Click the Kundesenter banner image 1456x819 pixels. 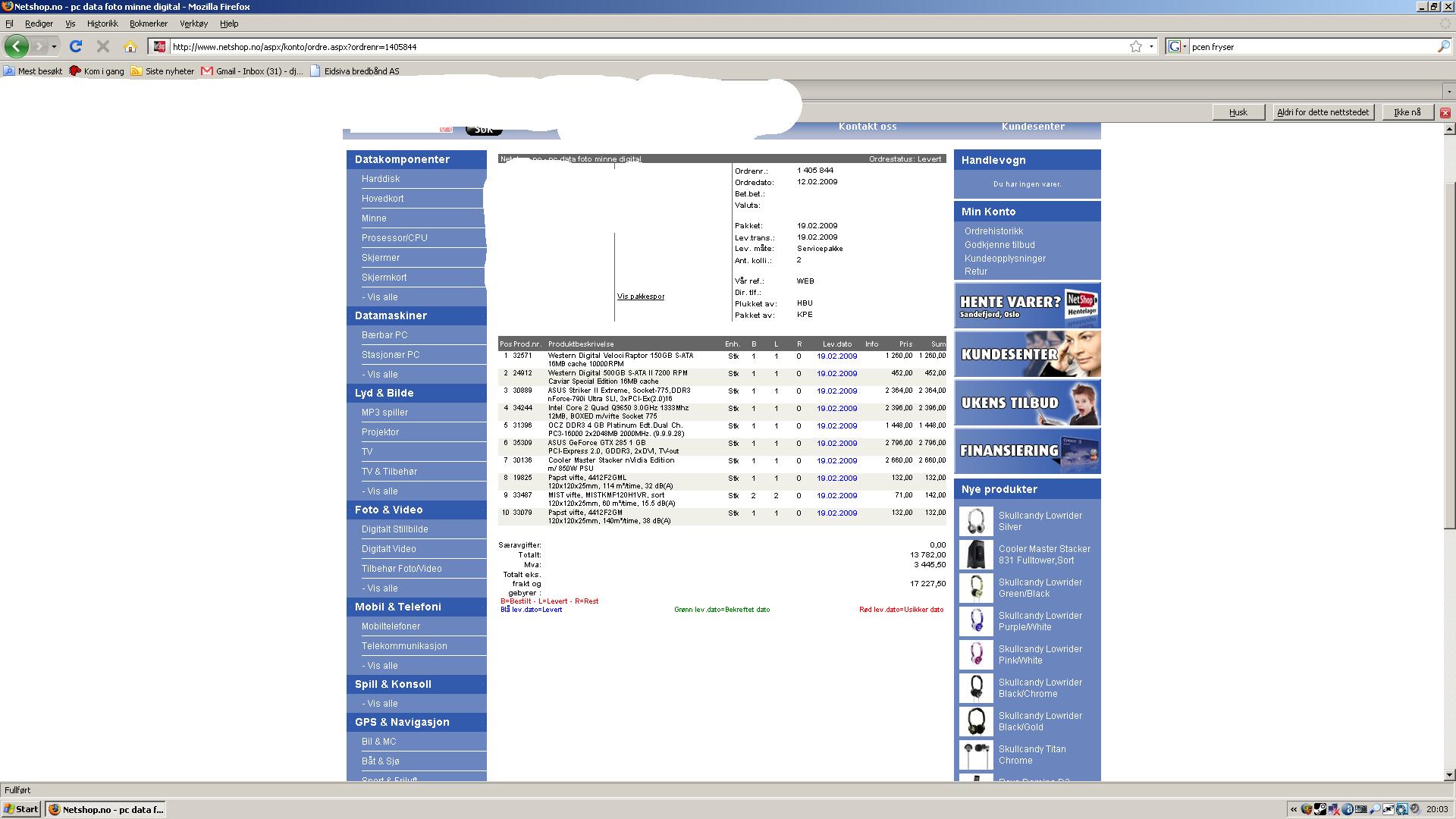pos(1028,354)
